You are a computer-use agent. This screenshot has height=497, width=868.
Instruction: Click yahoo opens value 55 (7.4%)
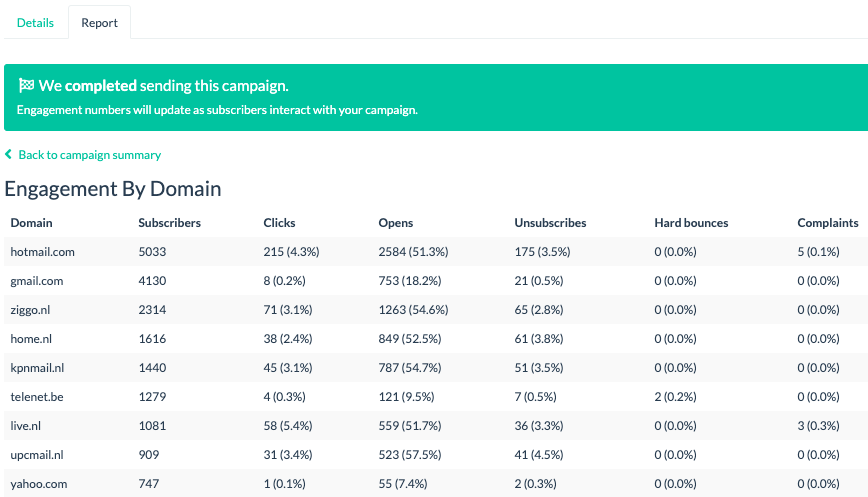tap(403, 484)
